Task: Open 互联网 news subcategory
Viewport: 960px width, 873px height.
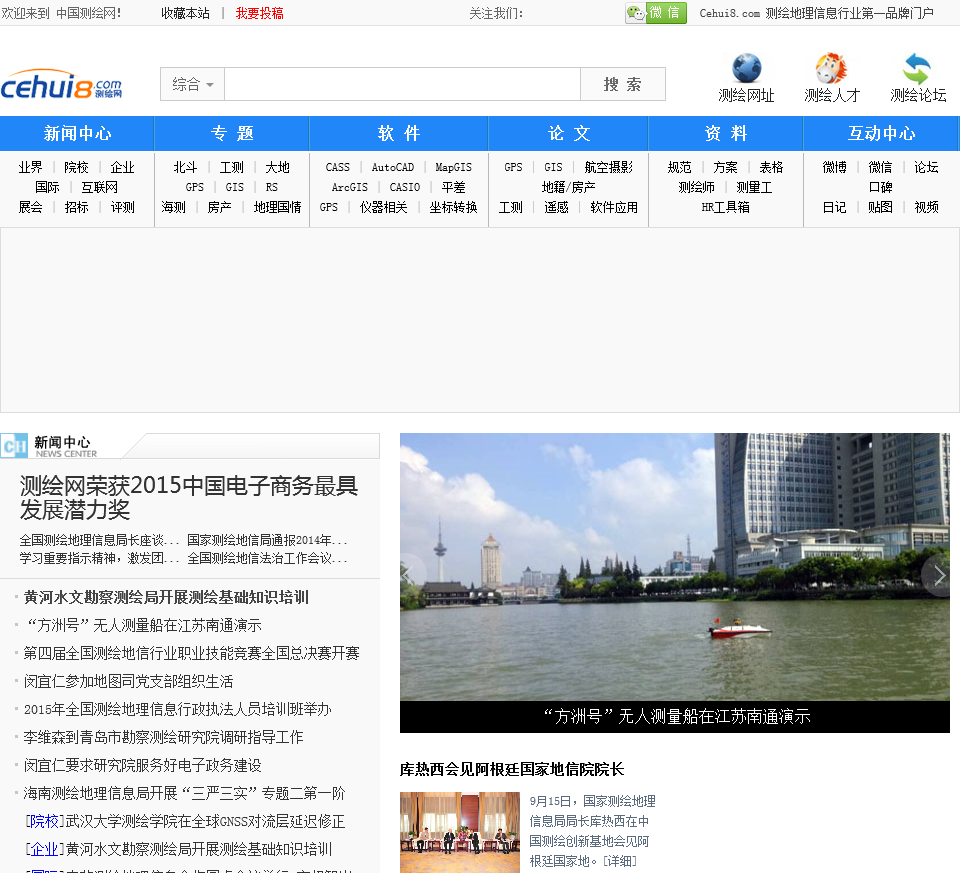Action: 99,187
